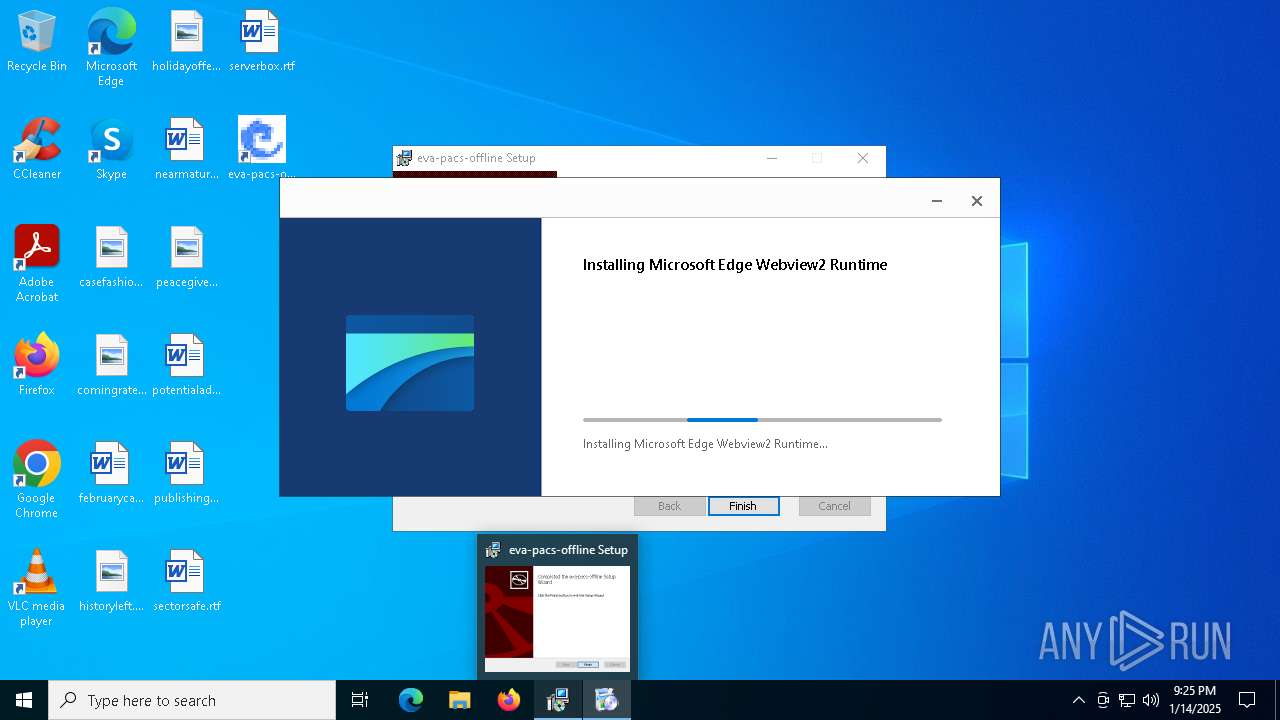Click the preview popup's eva-pacs-offline Setup title
1280x720 pixels.
click(568, 550)
